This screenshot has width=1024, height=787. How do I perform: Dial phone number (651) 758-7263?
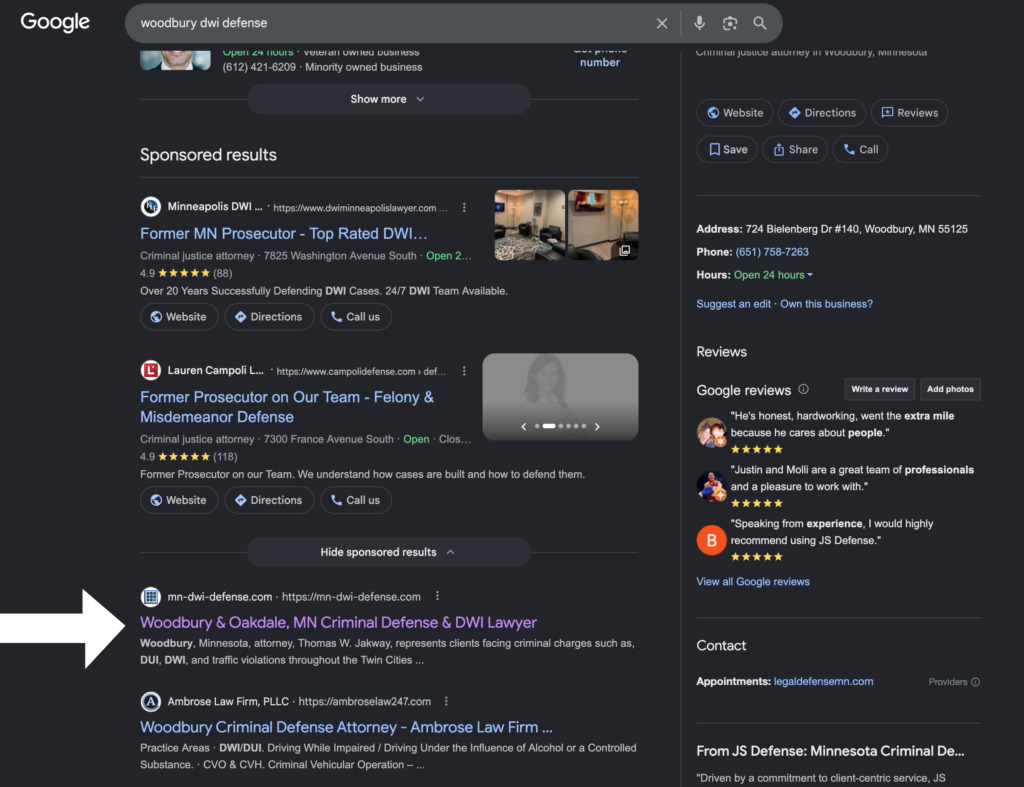click(772, 252)
